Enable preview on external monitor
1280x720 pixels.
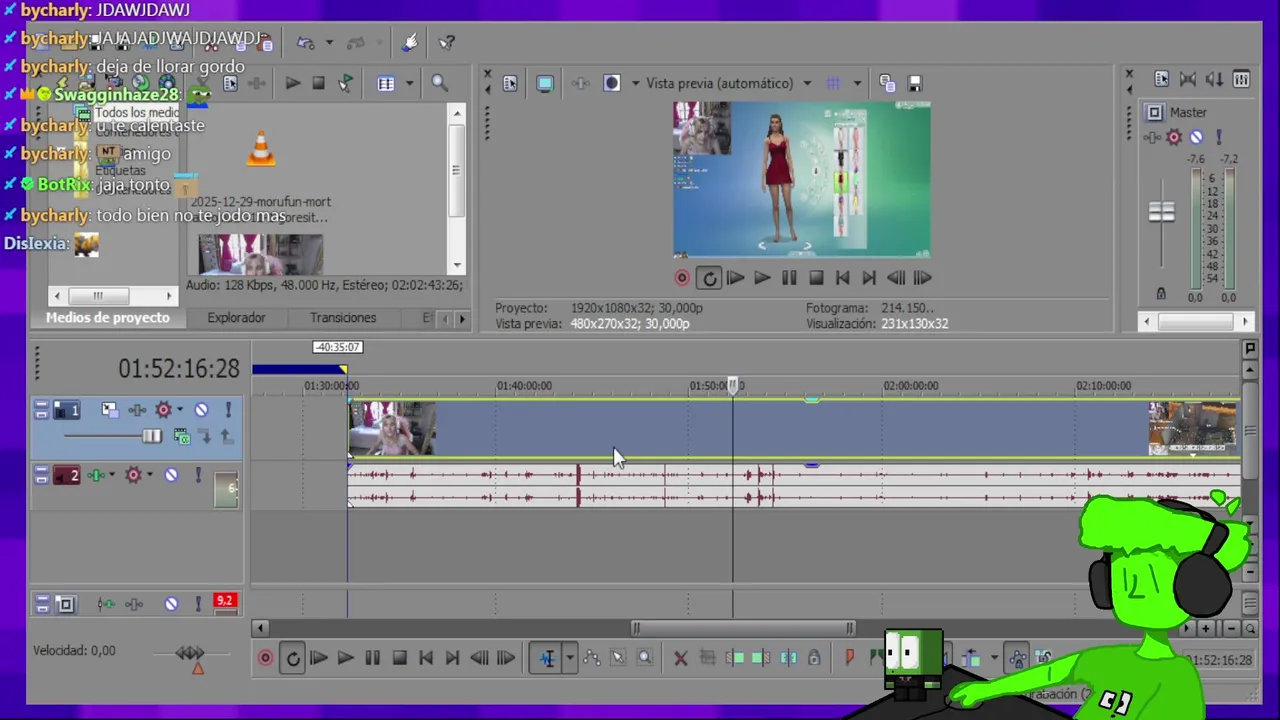point(545,83)
